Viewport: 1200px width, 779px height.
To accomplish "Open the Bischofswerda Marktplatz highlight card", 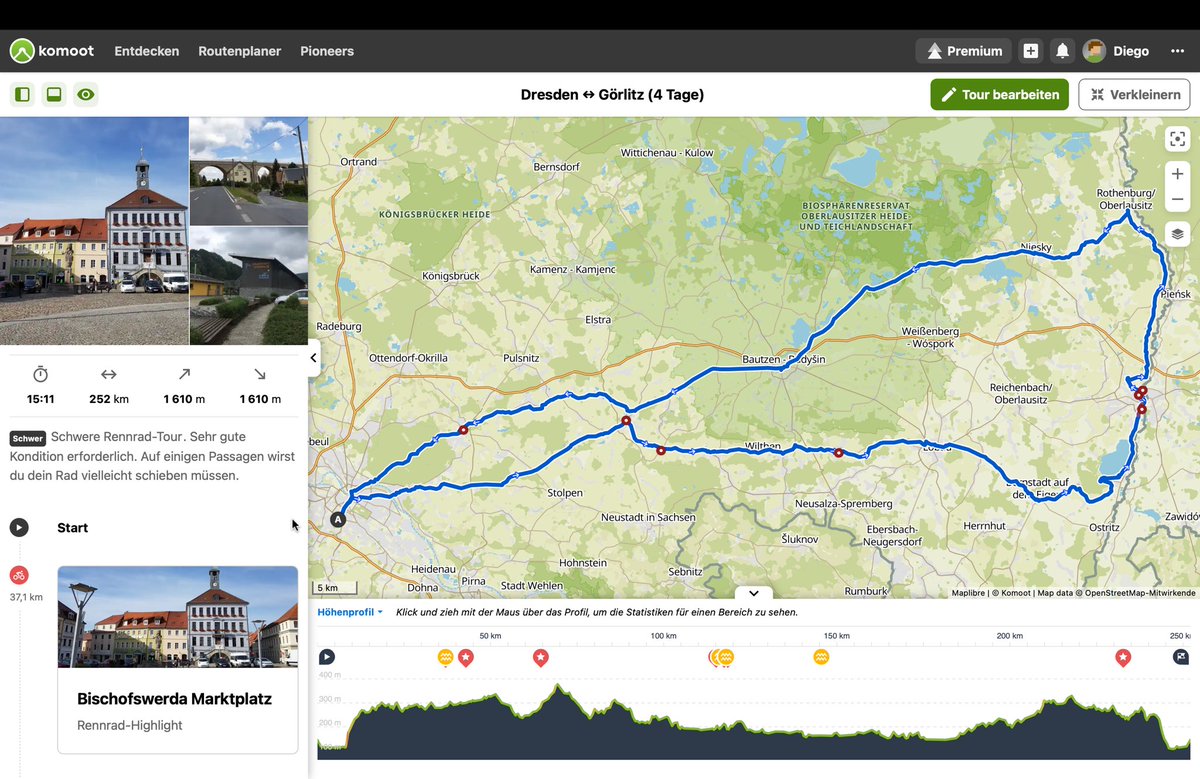I will 178,660.
